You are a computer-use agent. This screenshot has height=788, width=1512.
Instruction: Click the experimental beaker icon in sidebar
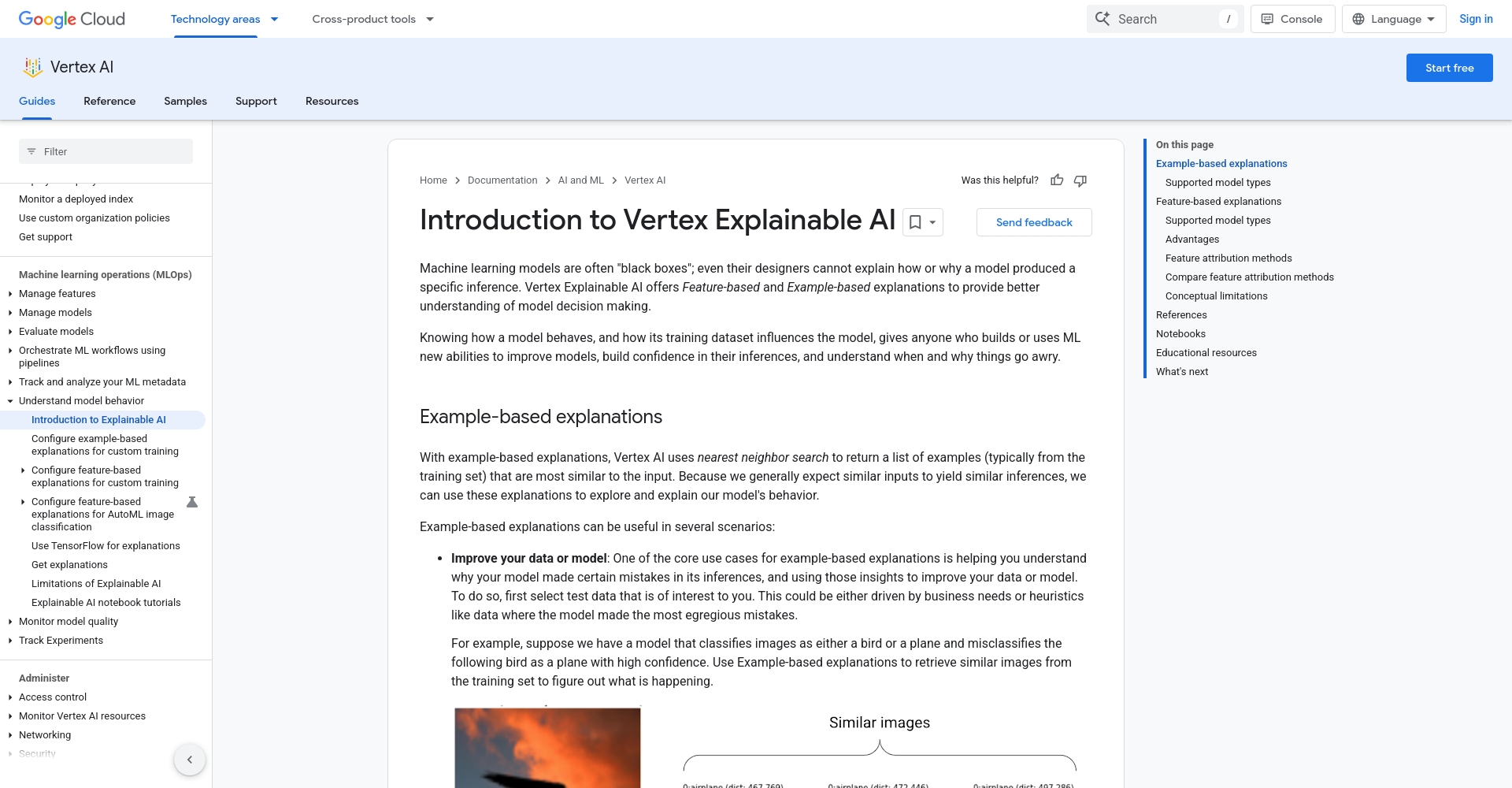(191, 502)
